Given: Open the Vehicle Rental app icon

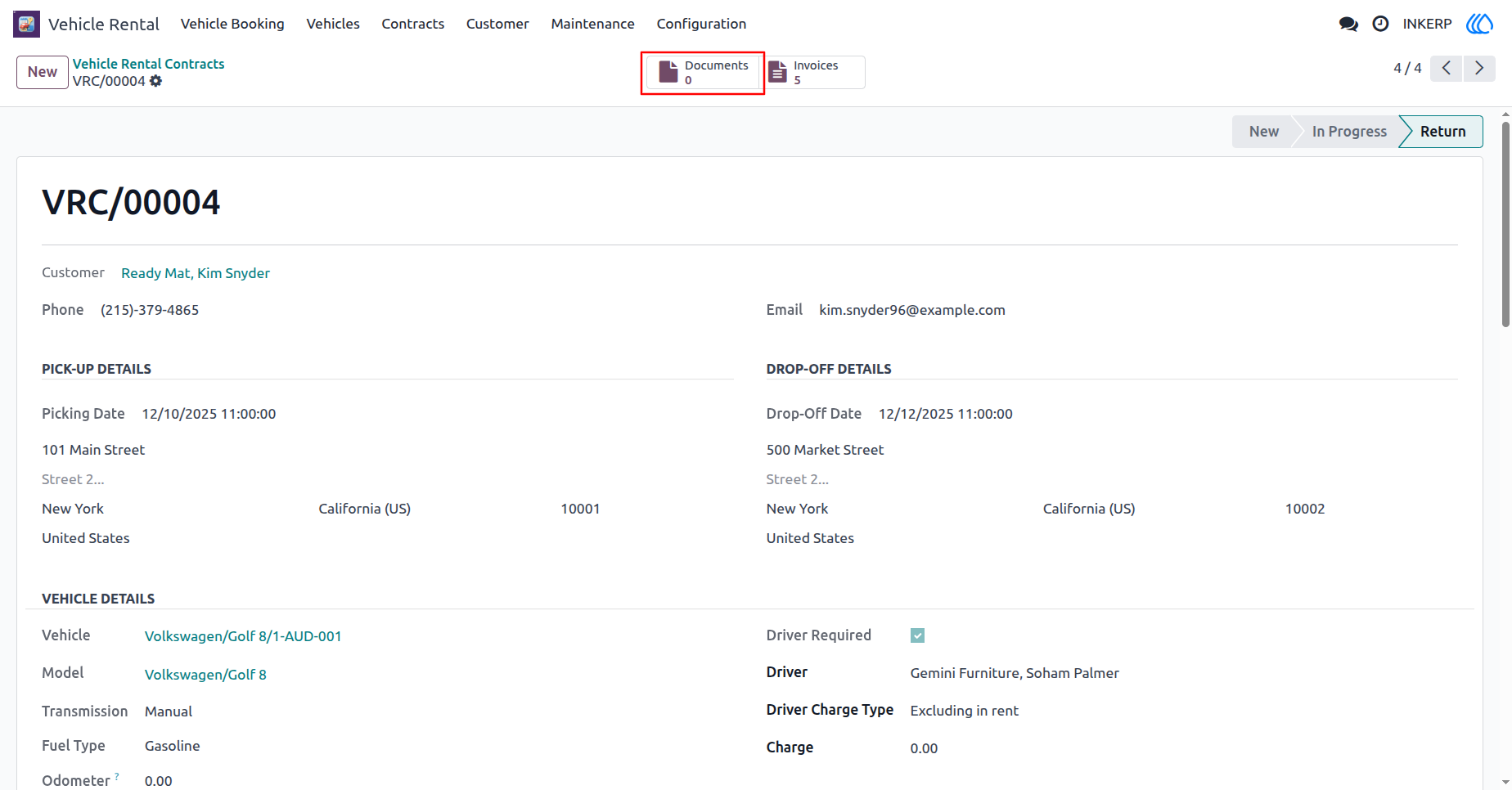Looking at the screenshot, I should pos(26,24).
